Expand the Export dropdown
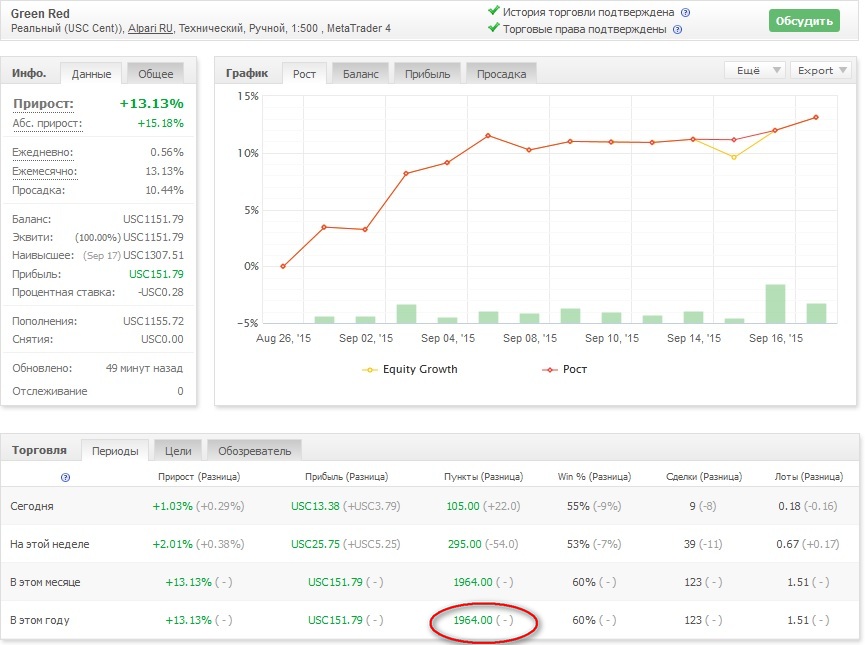 pos(821,71)
